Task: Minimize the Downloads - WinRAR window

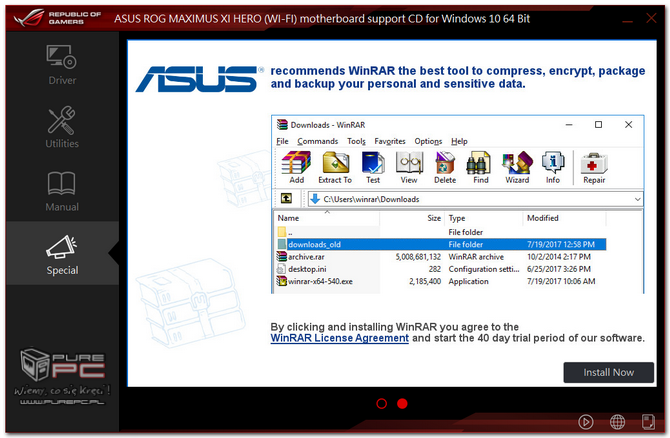Action: (569, 124)
